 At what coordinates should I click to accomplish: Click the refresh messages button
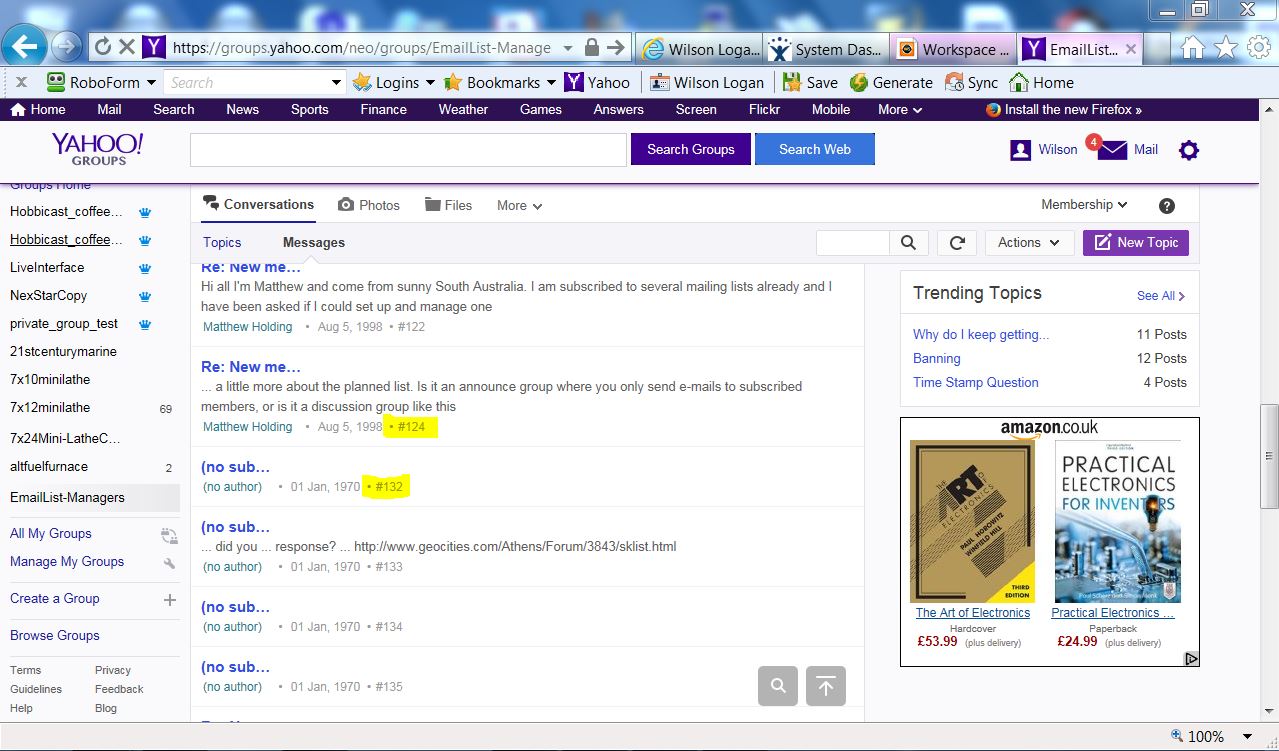[957, 243]
